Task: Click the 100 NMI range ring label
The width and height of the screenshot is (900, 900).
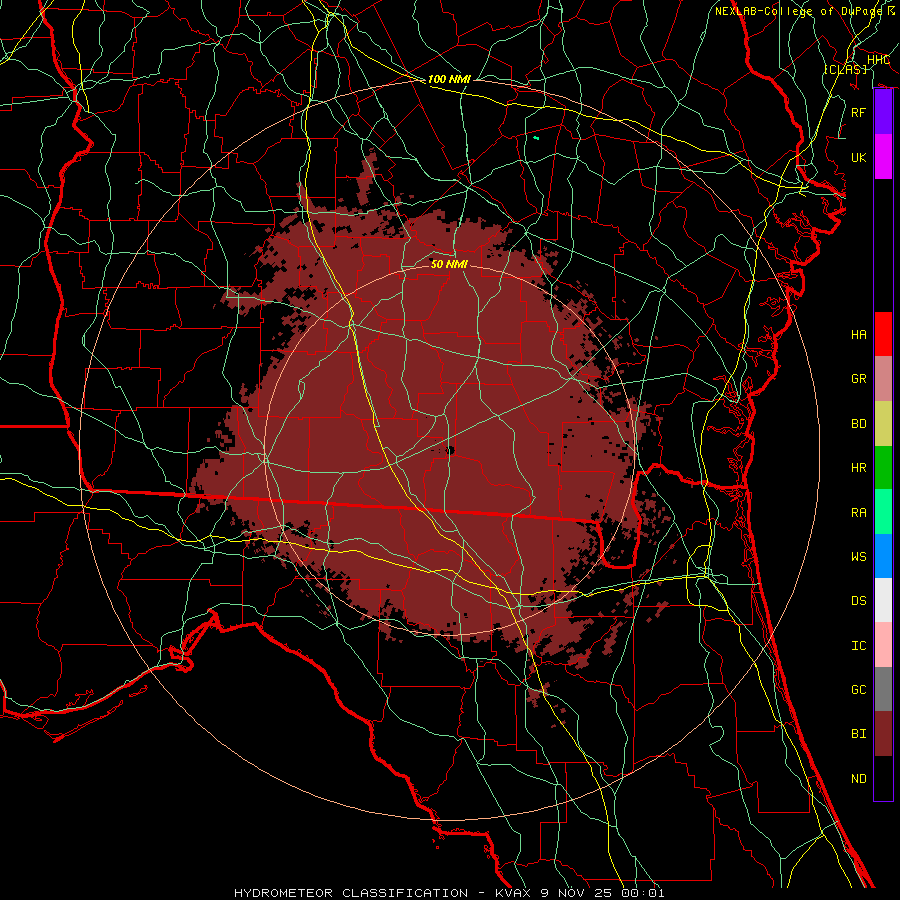Action: [449, 79]
